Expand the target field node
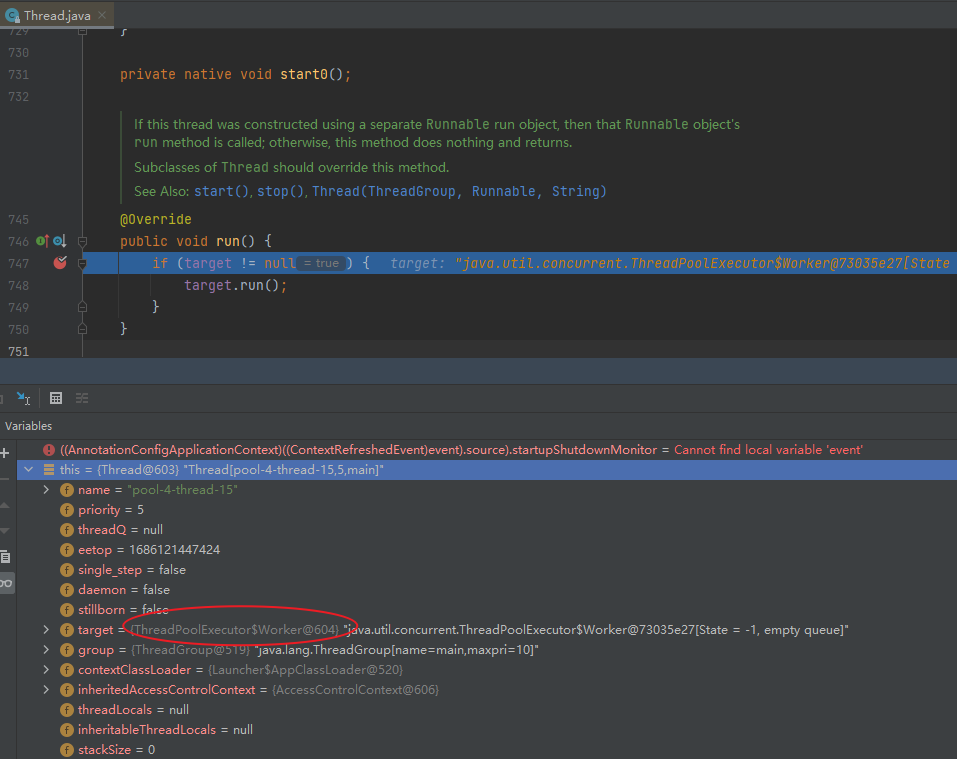The height and width of the screenshot is (759, 957). 46,630
